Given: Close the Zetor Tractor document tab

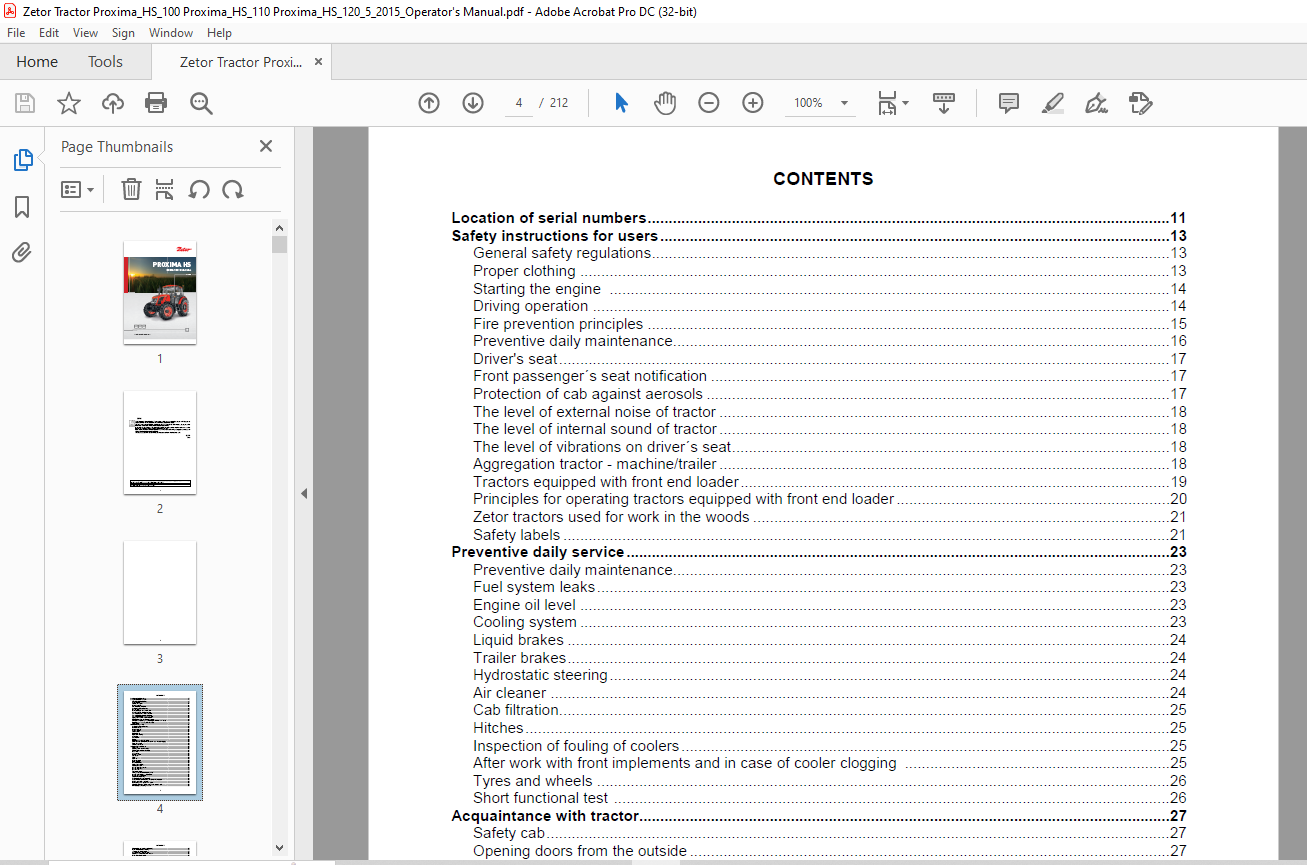Looking at the screenshot, I should click(x=318, y=62).
